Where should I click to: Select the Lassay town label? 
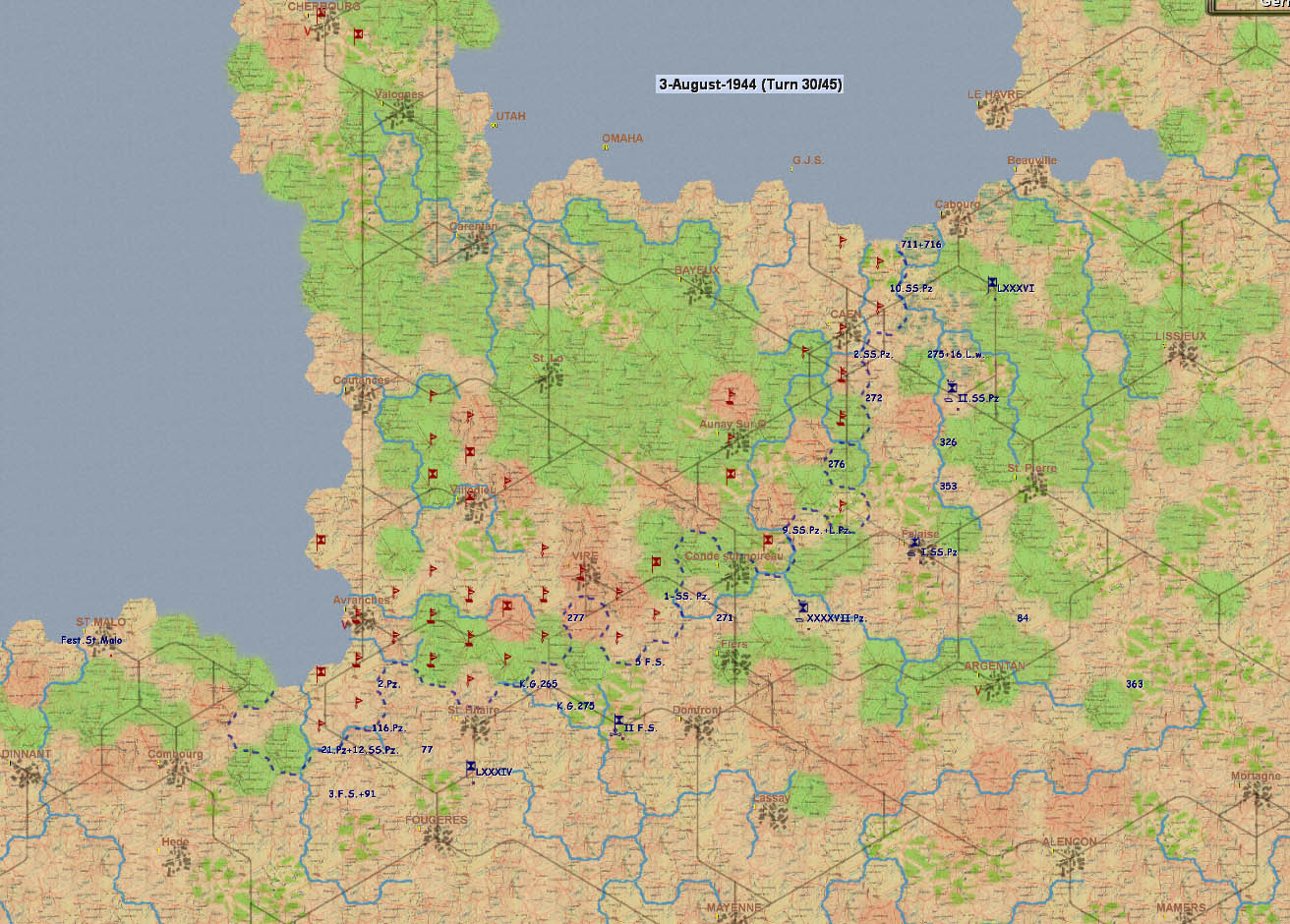coord(771,798)
